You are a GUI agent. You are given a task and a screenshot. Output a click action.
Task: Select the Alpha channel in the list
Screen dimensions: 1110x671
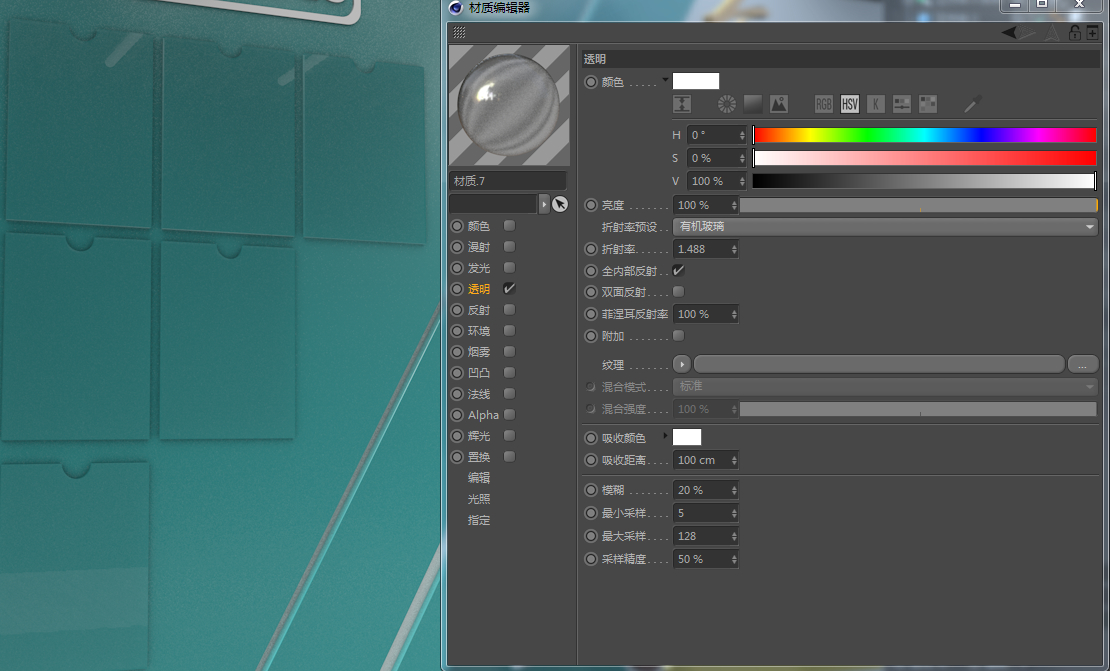pos(483,415)
